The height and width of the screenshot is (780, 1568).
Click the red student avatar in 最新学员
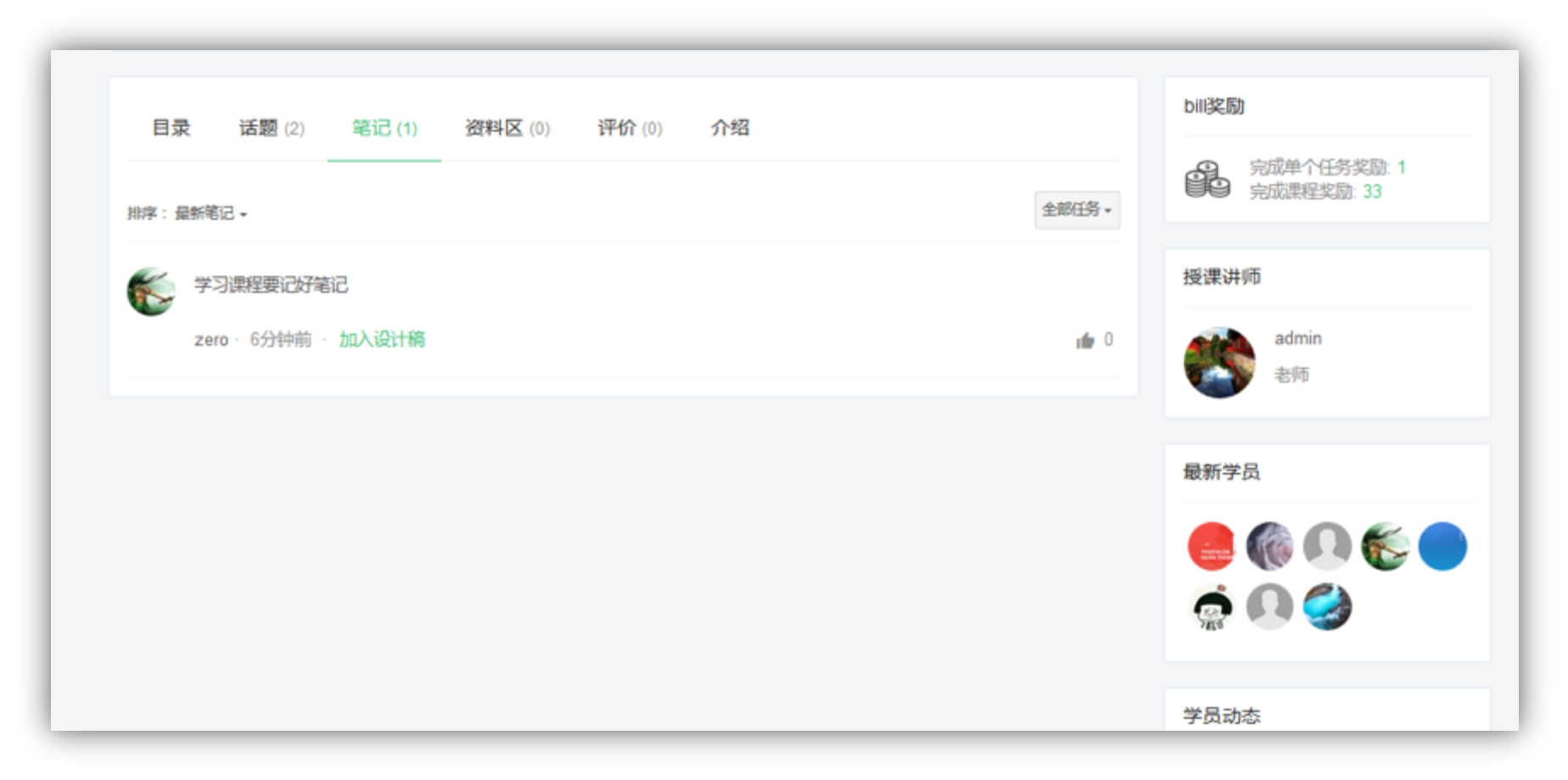pos(1210,547)
